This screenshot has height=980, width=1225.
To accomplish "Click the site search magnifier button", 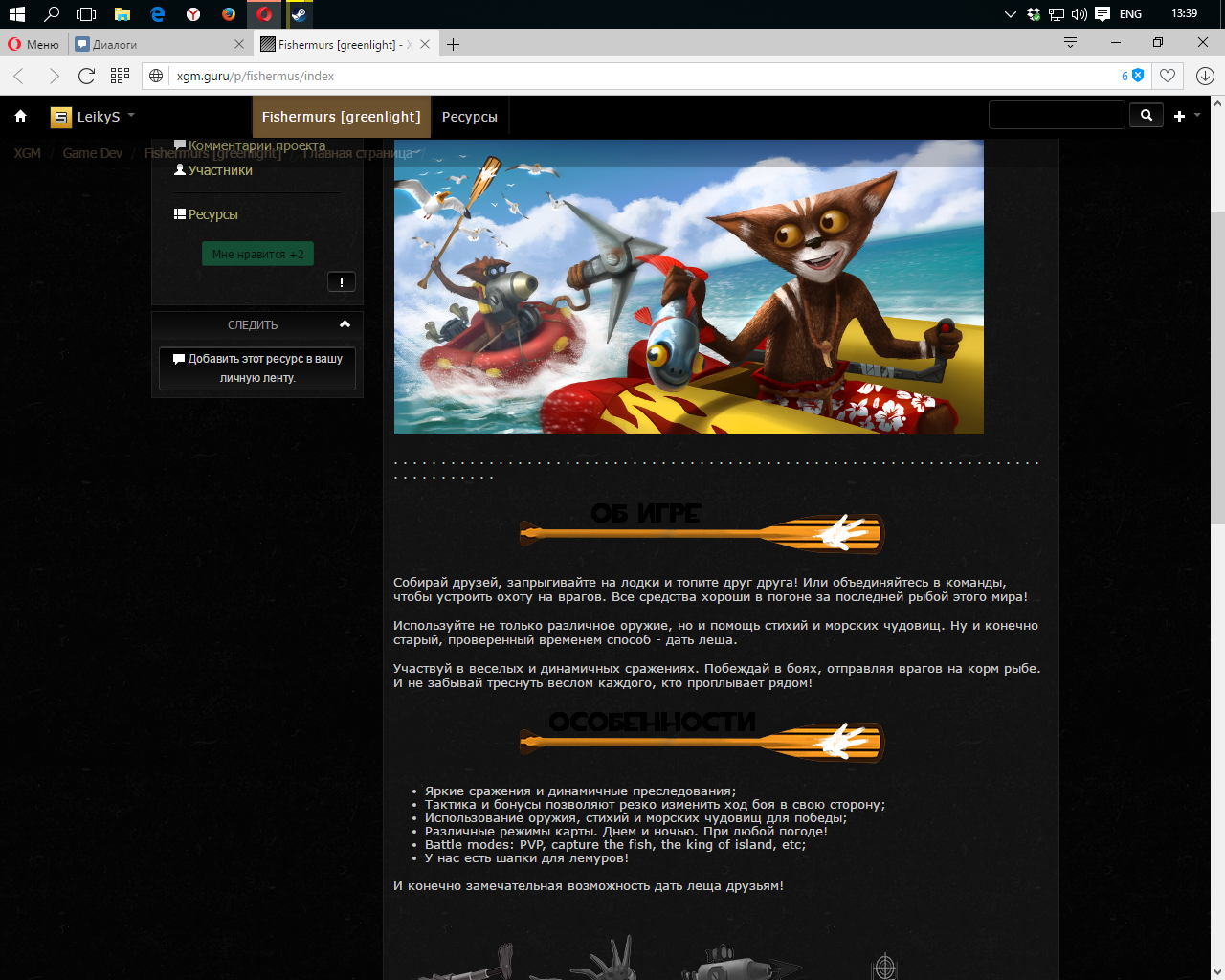I will (1147, 115).
